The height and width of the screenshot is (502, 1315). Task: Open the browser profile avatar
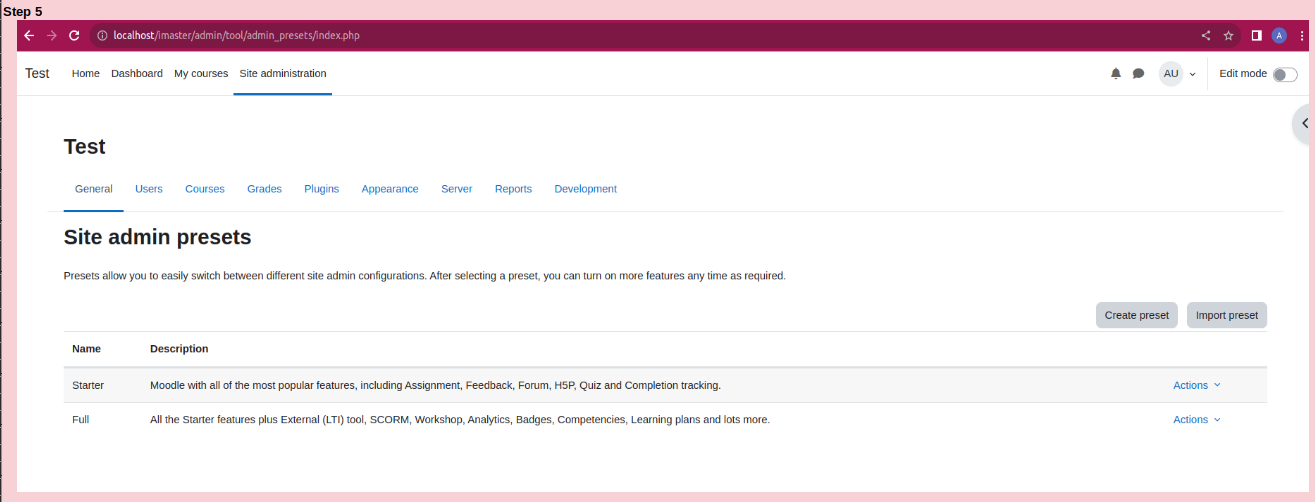(1279, 35)
